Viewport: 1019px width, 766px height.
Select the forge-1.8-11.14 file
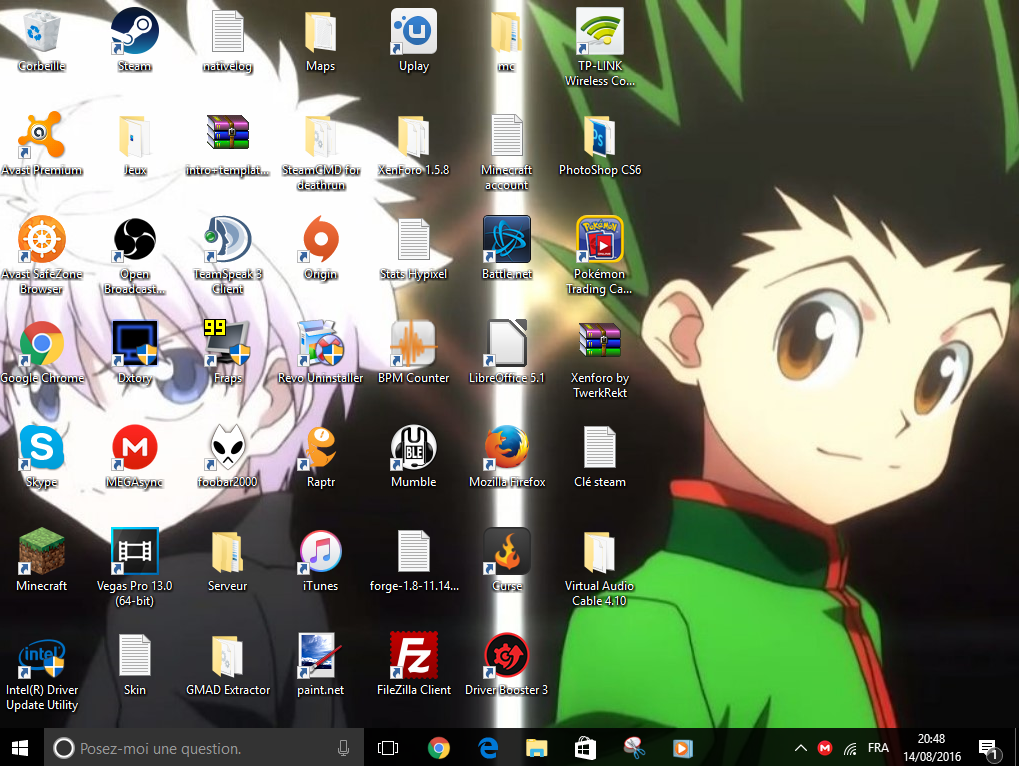414,551
